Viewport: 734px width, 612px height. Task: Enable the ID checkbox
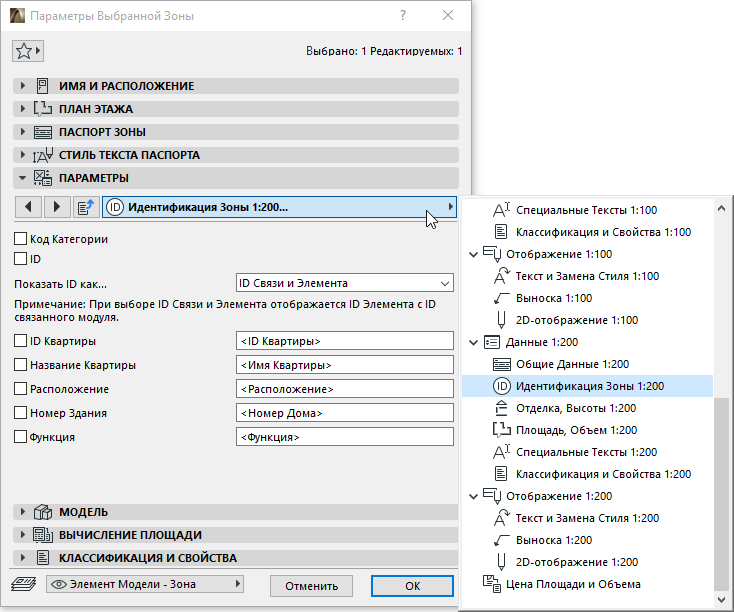click(21, 258)
